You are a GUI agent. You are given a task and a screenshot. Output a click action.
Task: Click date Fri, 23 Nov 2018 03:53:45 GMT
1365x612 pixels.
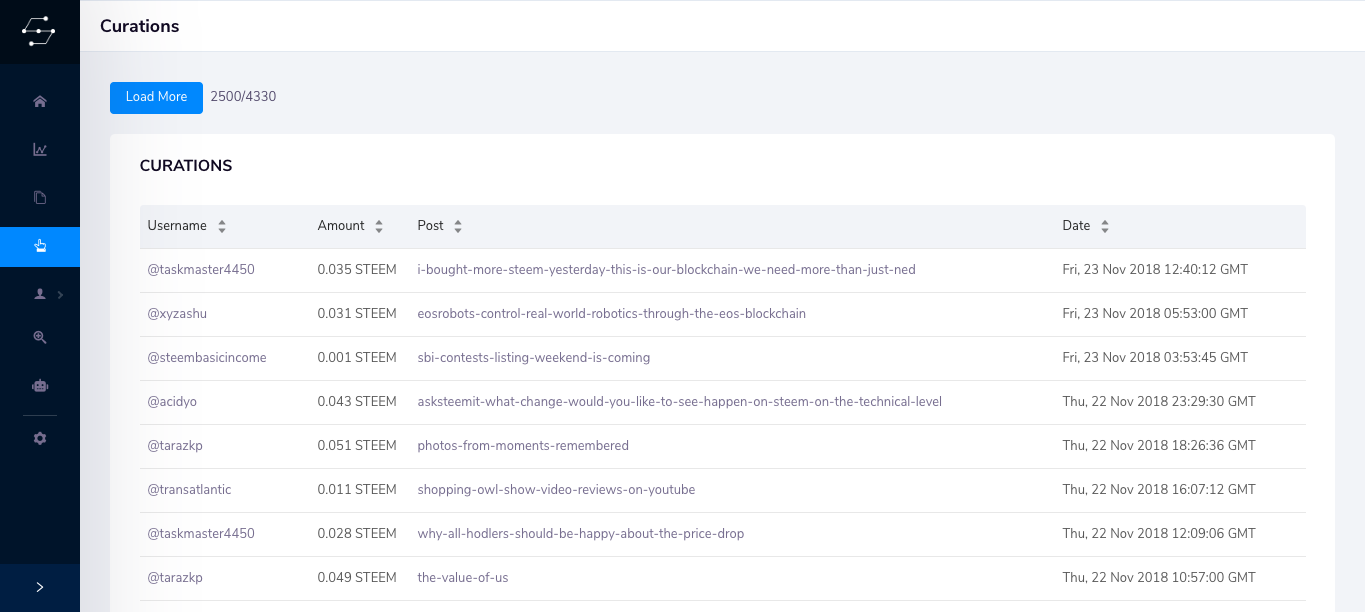coord(1155,358)
